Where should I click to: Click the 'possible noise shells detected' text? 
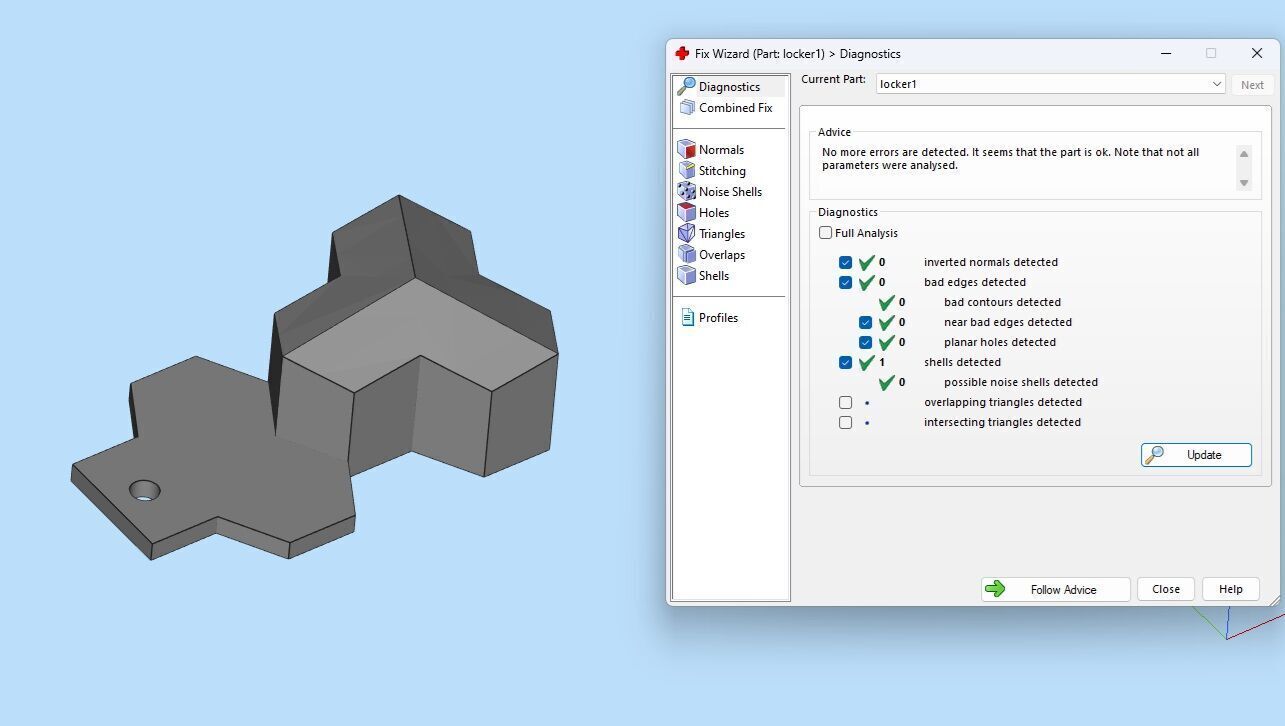click(1021, 382)
